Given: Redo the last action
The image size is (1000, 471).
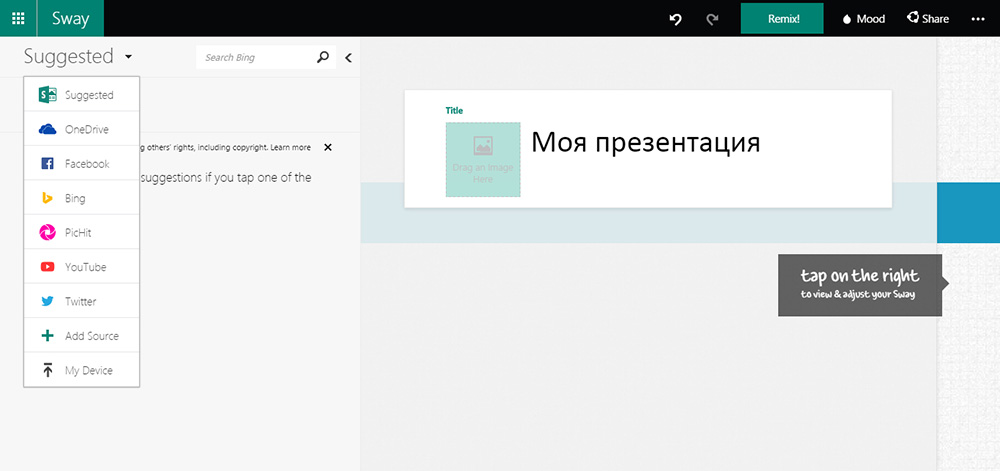Looking at the screenshot, I should click(x=712, y=19).
